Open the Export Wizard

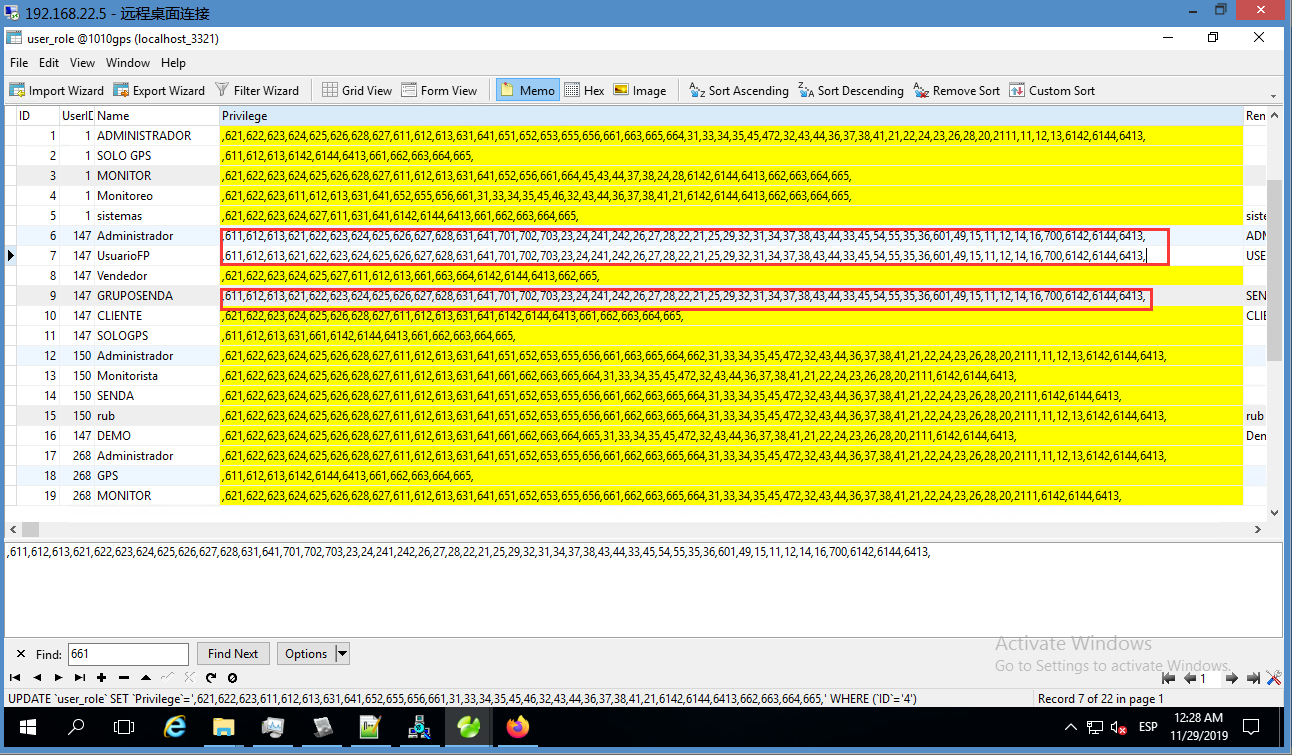[159, 90]
